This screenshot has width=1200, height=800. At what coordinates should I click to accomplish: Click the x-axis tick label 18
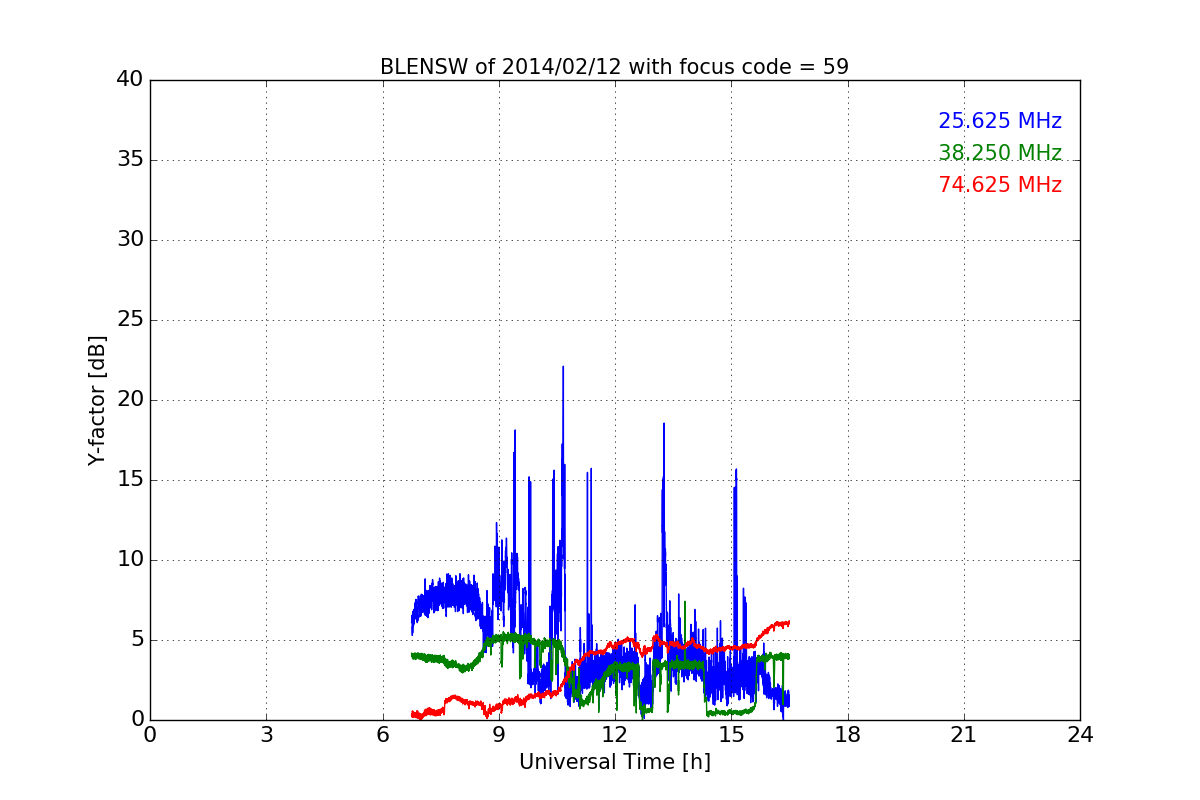pyautogui.click(x=848, y=735)
